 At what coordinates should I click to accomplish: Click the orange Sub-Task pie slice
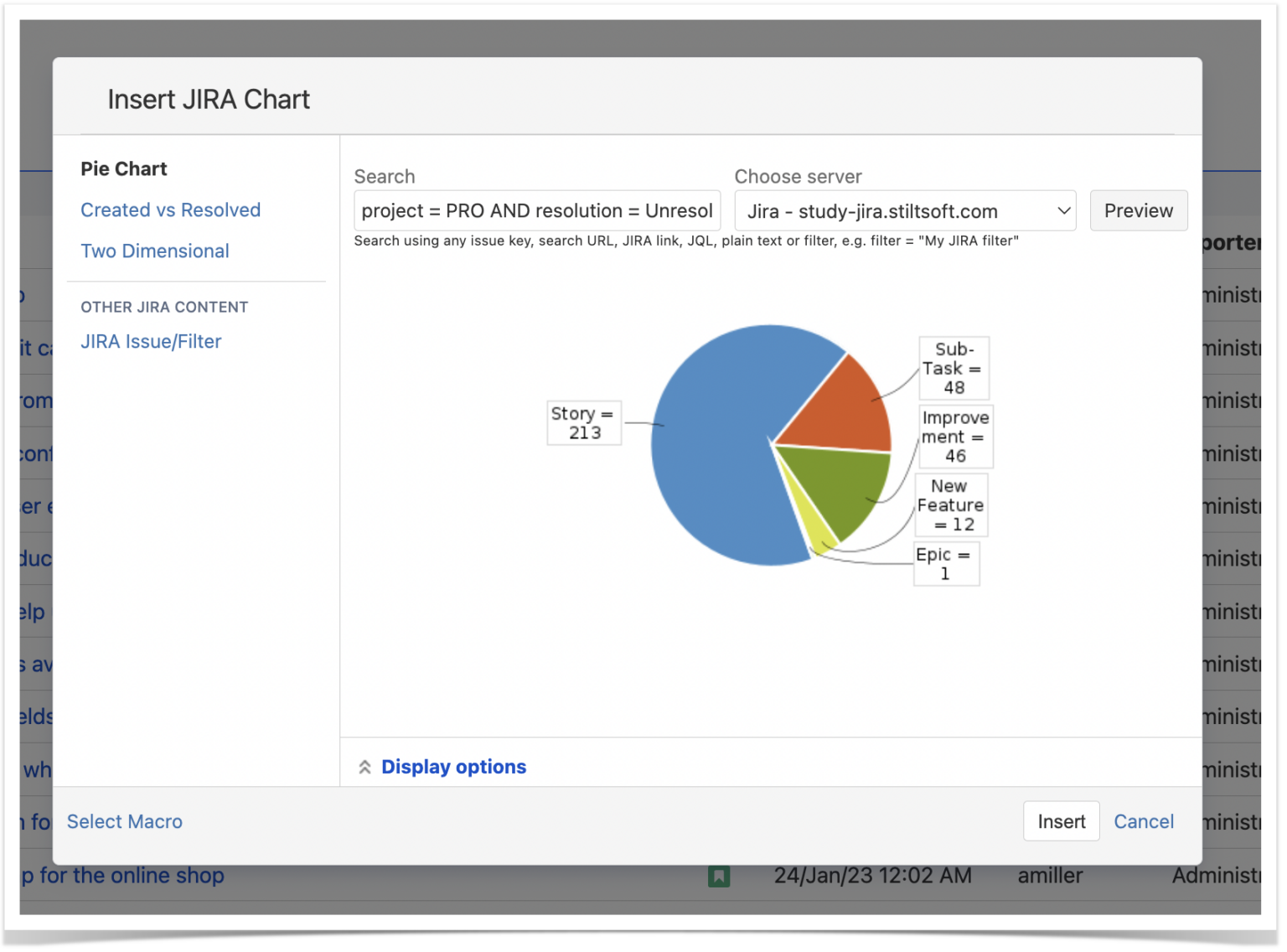[842, 408]
